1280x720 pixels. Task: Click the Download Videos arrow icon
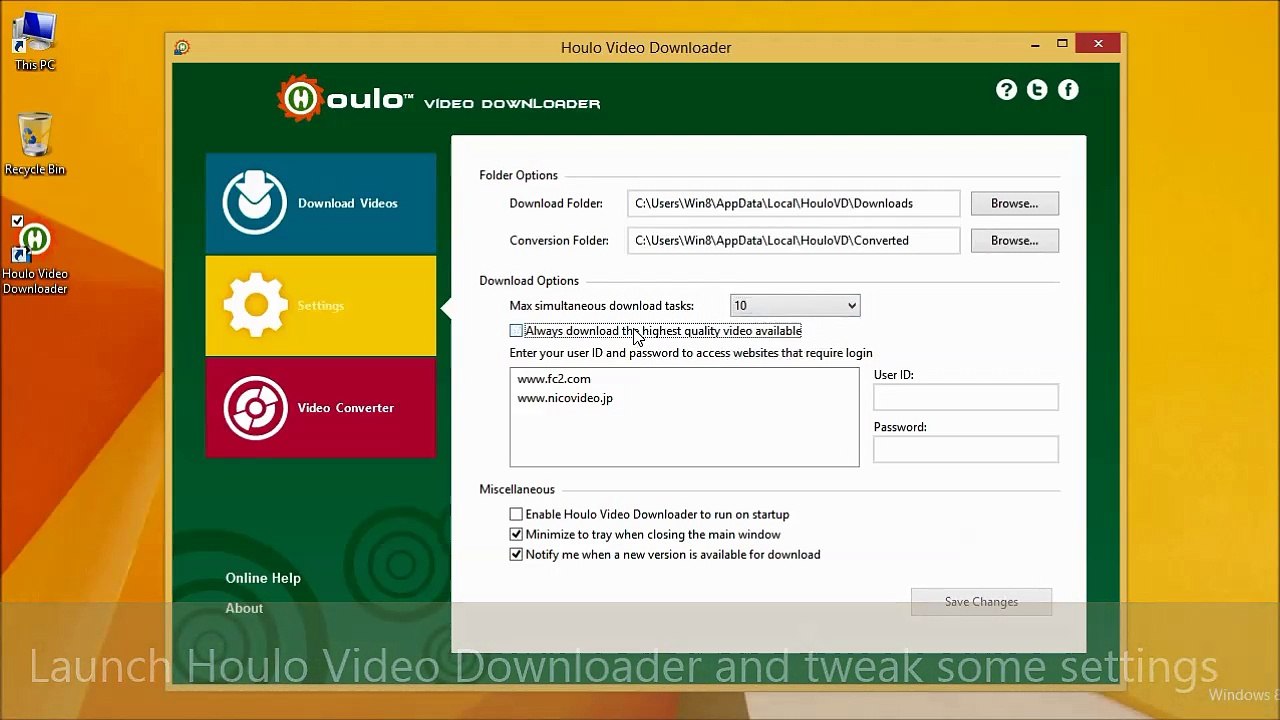coord(254,203)
